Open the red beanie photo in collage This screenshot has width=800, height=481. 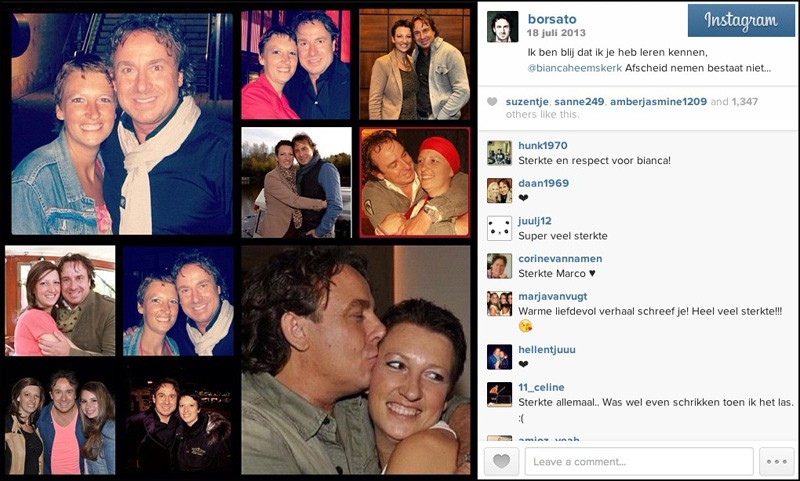(x=415, y=183)
